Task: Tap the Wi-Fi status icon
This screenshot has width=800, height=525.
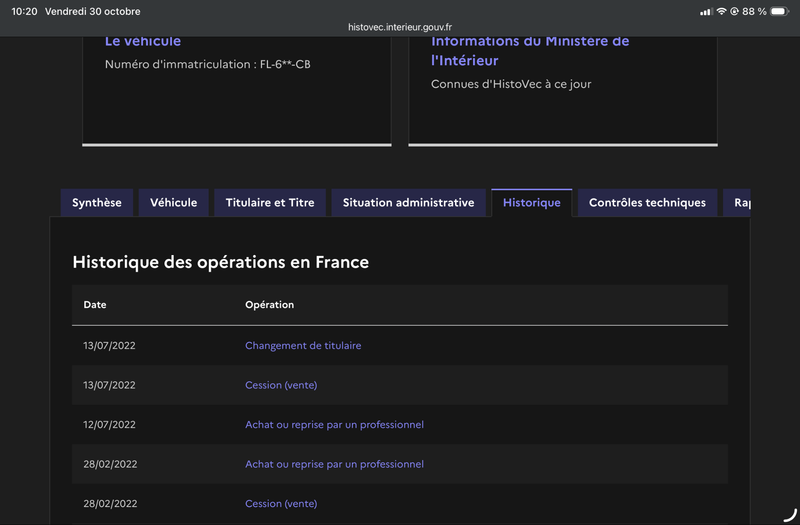Action: (721, 11)
